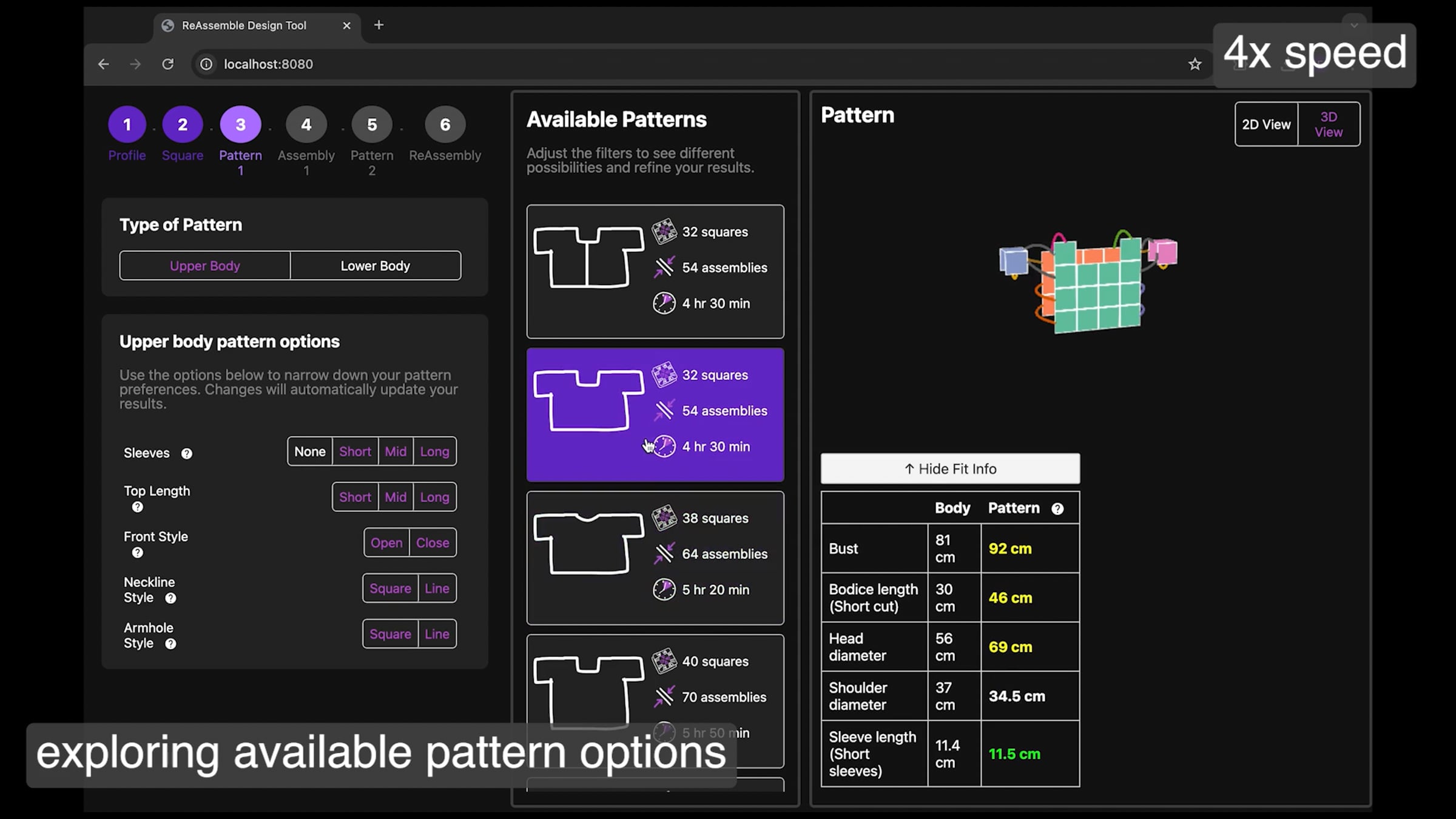Click the Shoulder diameter value 34.5 cm

pos(1017,696)
